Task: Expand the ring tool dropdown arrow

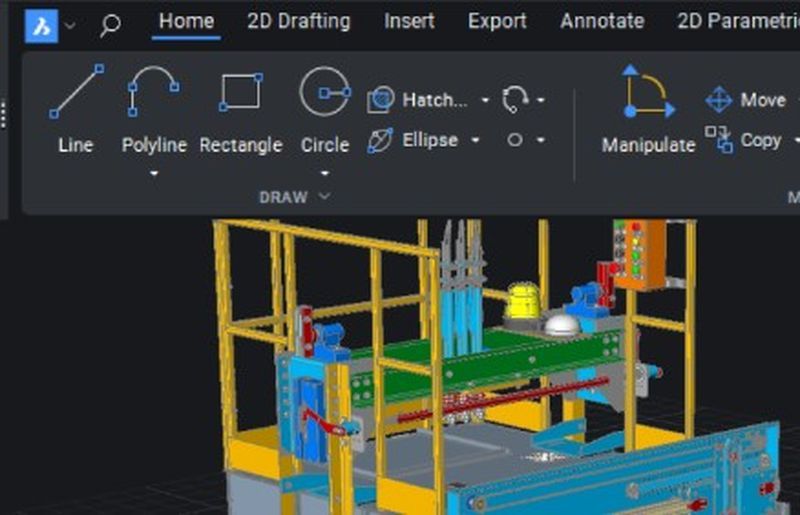Action: coord(541,140)
